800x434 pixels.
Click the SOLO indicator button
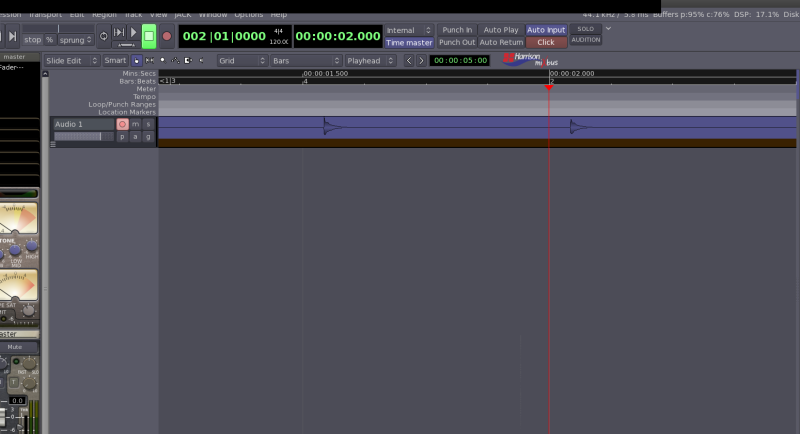coord(586,29)
